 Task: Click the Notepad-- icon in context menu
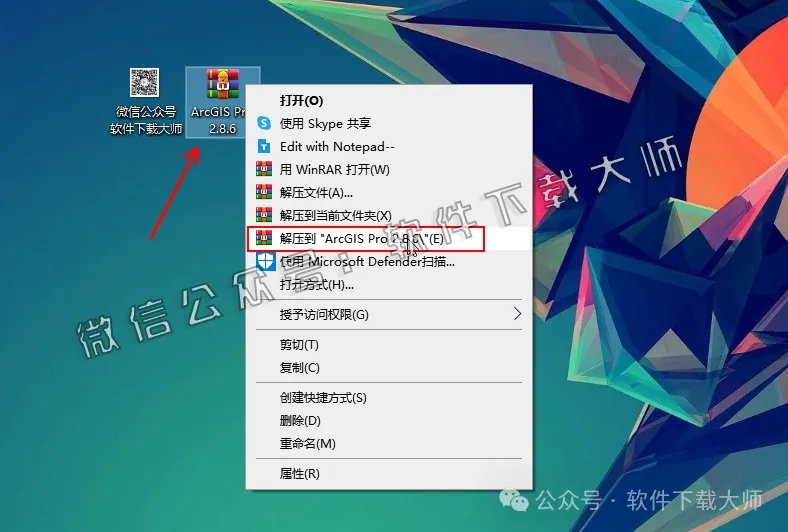[x=264, y=146]
